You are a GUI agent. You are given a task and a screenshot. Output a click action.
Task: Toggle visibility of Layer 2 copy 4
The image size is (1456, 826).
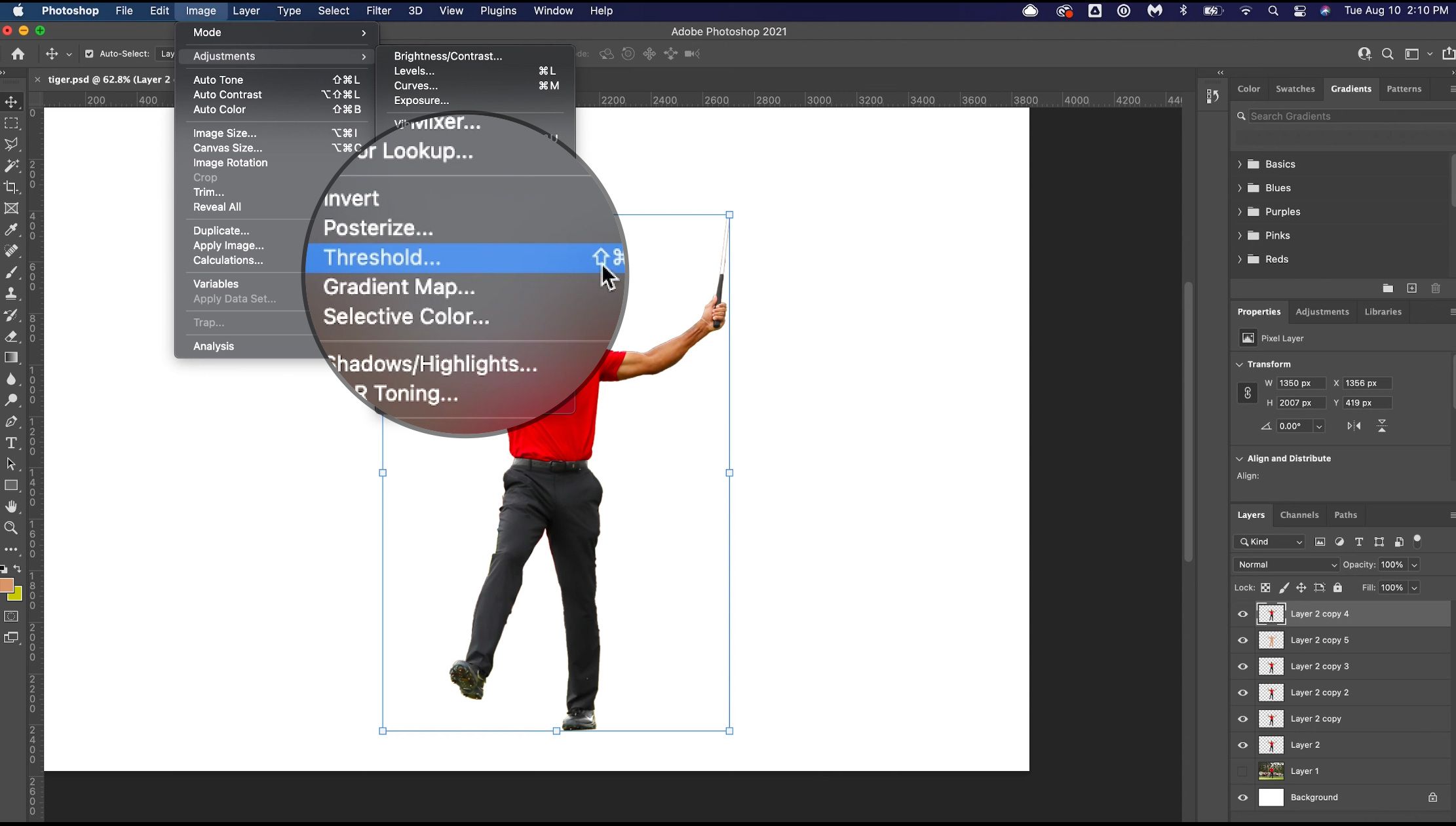pos(1243,614)
